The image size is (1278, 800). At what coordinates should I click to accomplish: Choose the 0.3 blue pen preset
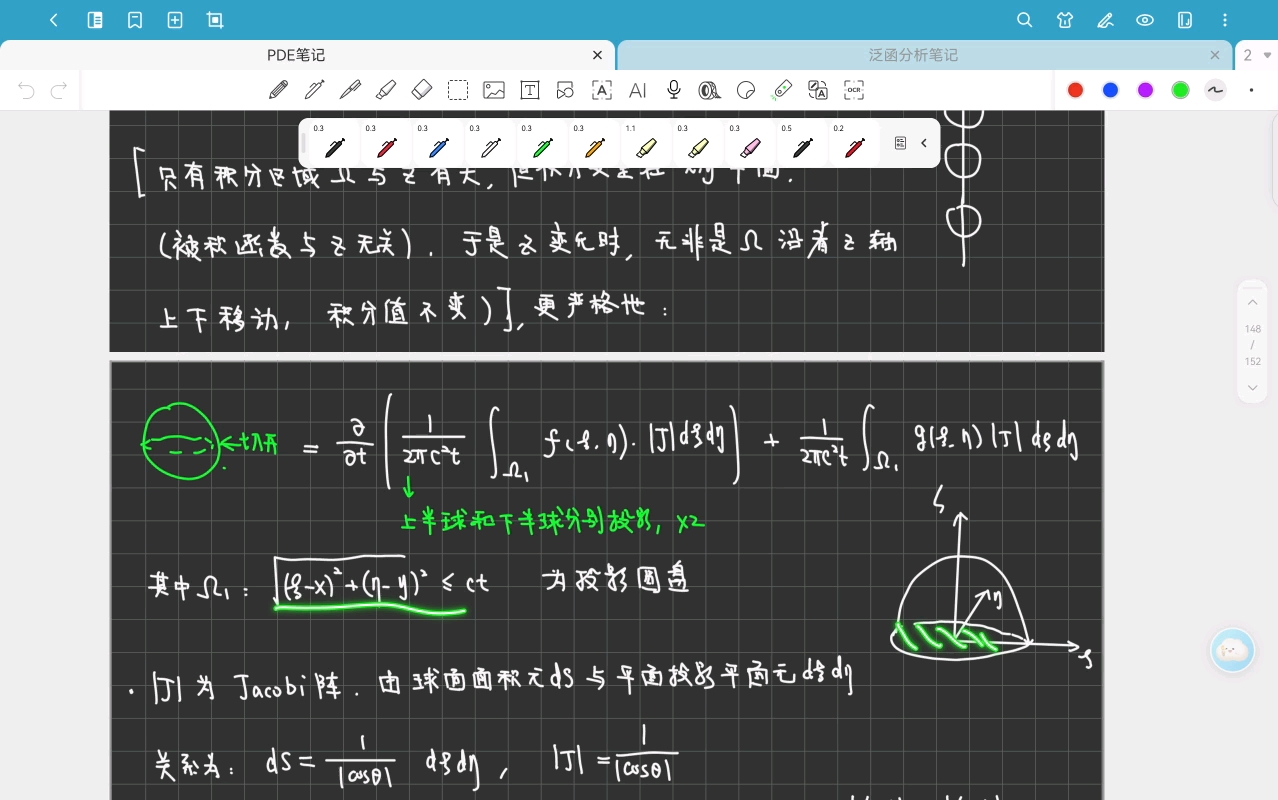click(438, 144)
